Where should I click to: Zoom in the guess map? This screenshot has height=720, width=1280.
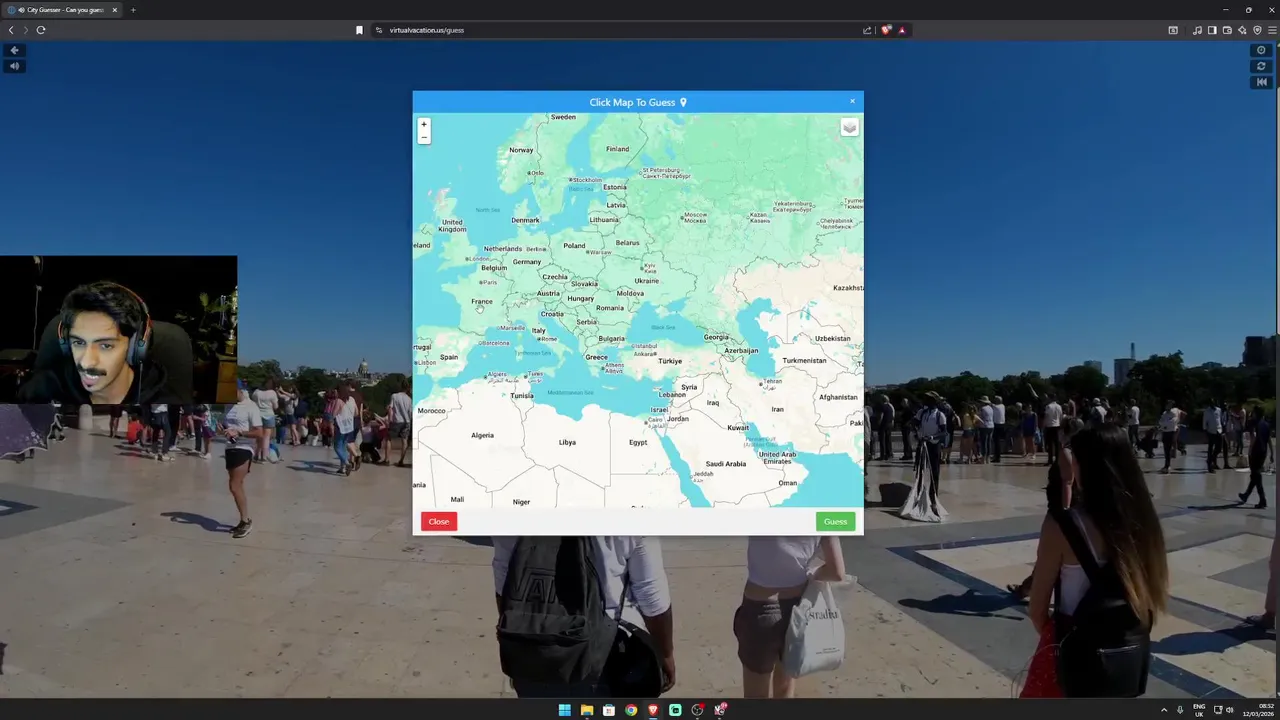pos(424,124)
